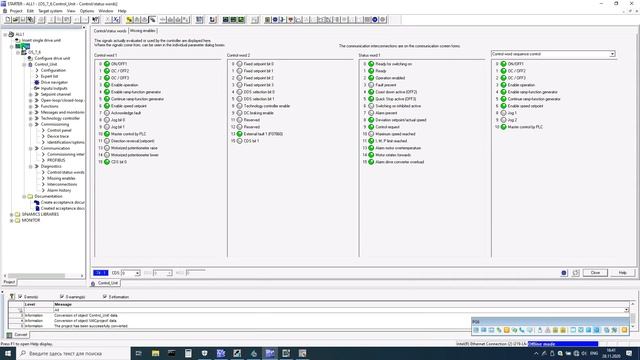Open Calculator from the taskbar
This screenshot has height=360, width=640.
coord(188,353)
